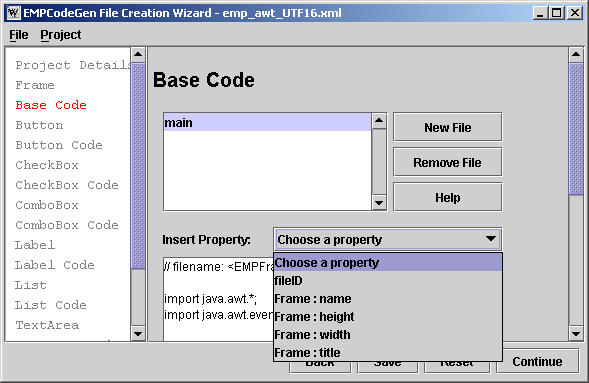
Task: Select Frame in the step list
Action: point(35,85)
